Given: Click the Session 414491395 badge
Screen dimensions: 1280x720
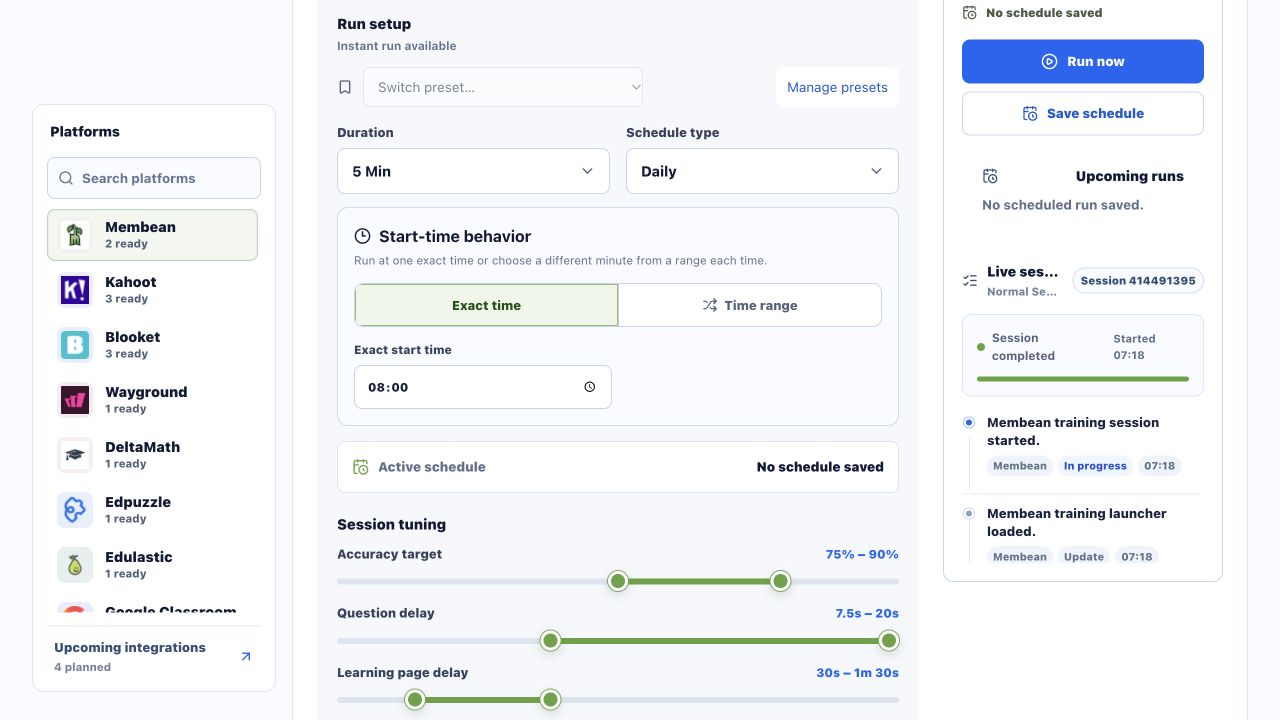Looking at the screenshot, I should click(1138, 281).
